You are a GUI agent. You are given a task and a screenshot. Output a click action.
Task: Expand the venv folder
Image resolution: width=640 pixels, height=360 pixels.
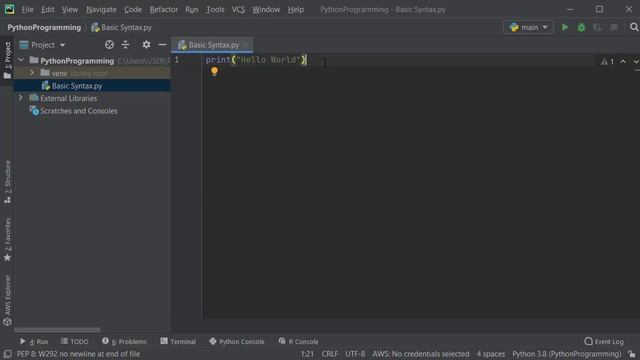coord(32,73)
